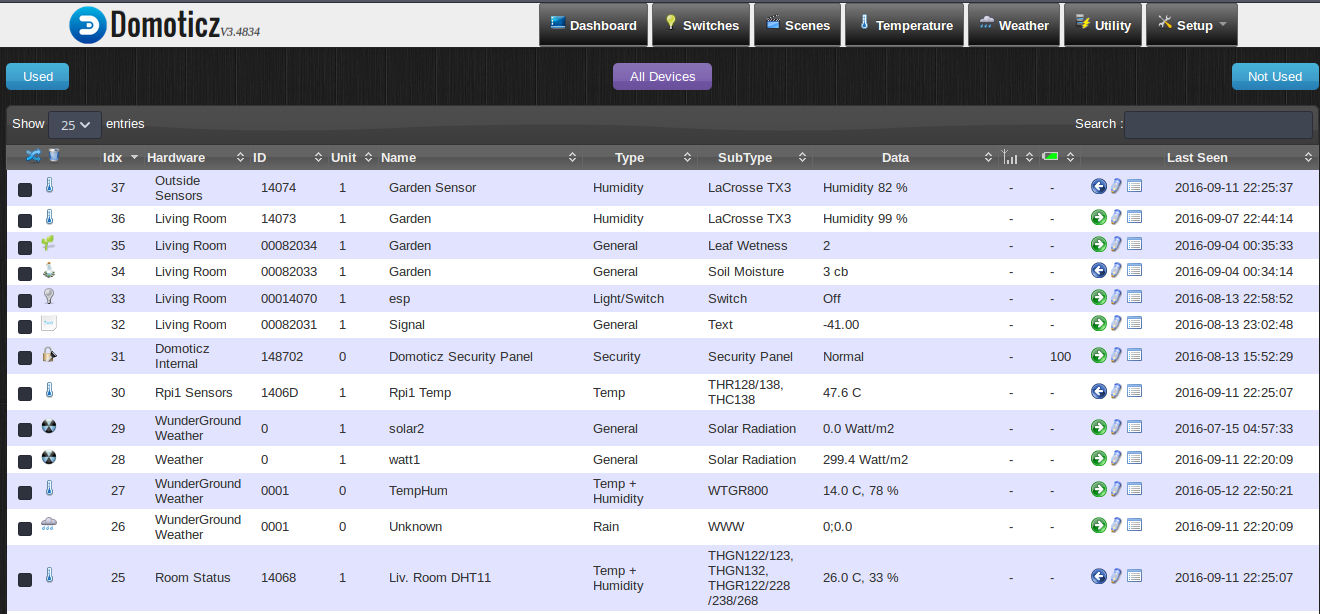Sort table by Data column

click(904, 157)
